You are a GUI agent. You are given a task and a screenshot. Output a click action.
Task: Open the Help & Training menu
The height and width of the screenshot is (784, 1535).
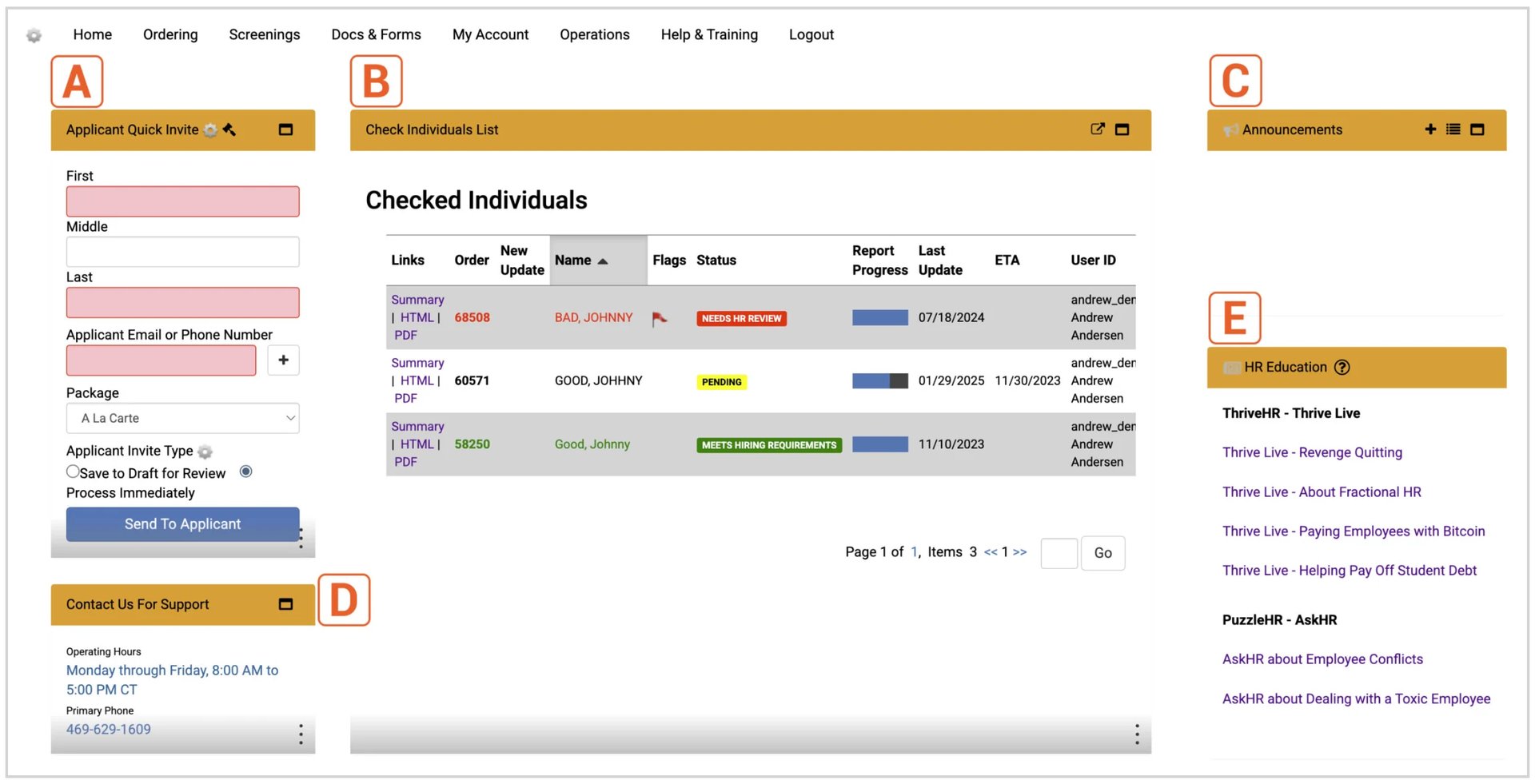(709, 34)
